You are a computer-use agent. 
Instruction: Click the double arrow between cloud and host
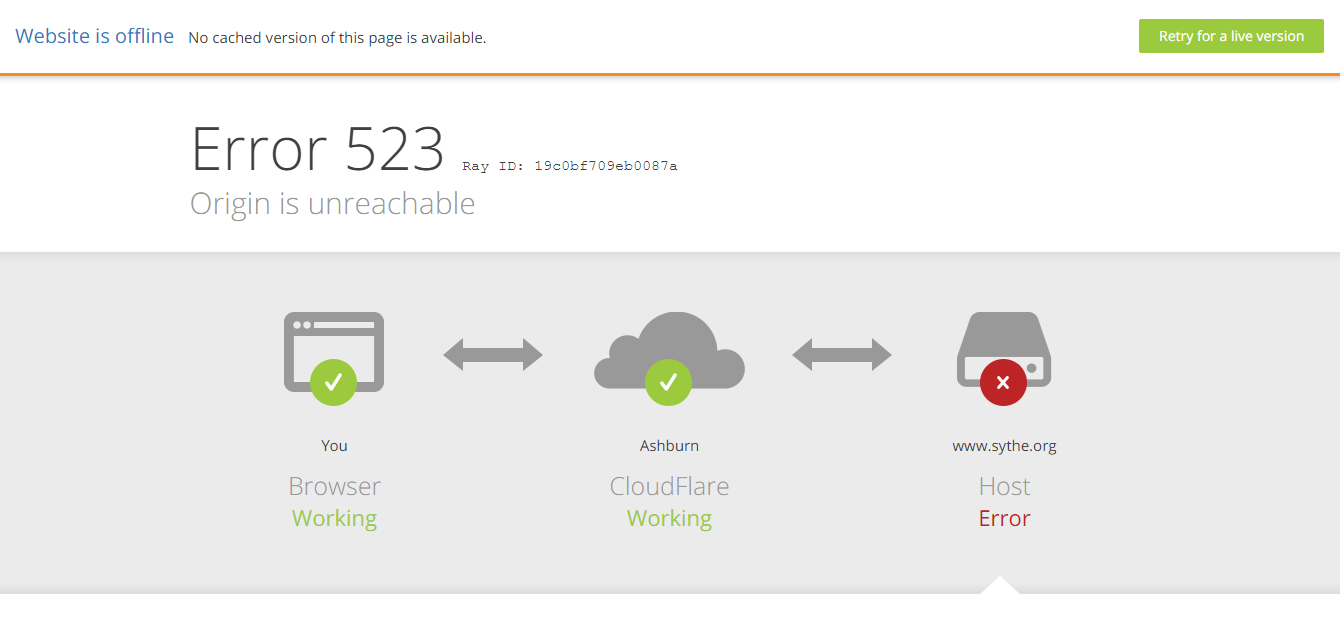pyautogui.click(x=842, y=354)
